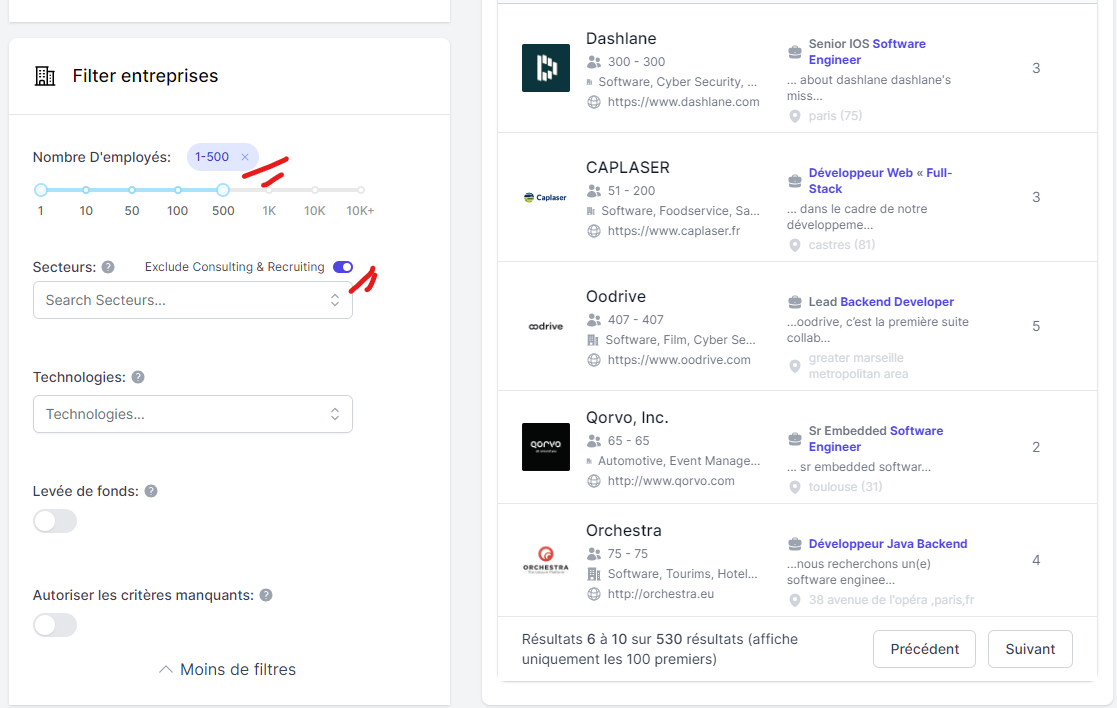Click the 10K point on employee slider
Image resolution: width=1117 pixels, height=708 pixels.
click(315, 190)
